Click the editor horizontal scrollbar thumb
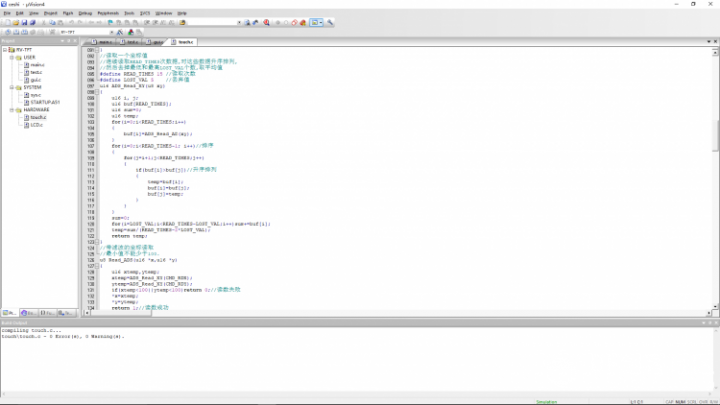Screen dimensions: 720x405 coord(121,313)
